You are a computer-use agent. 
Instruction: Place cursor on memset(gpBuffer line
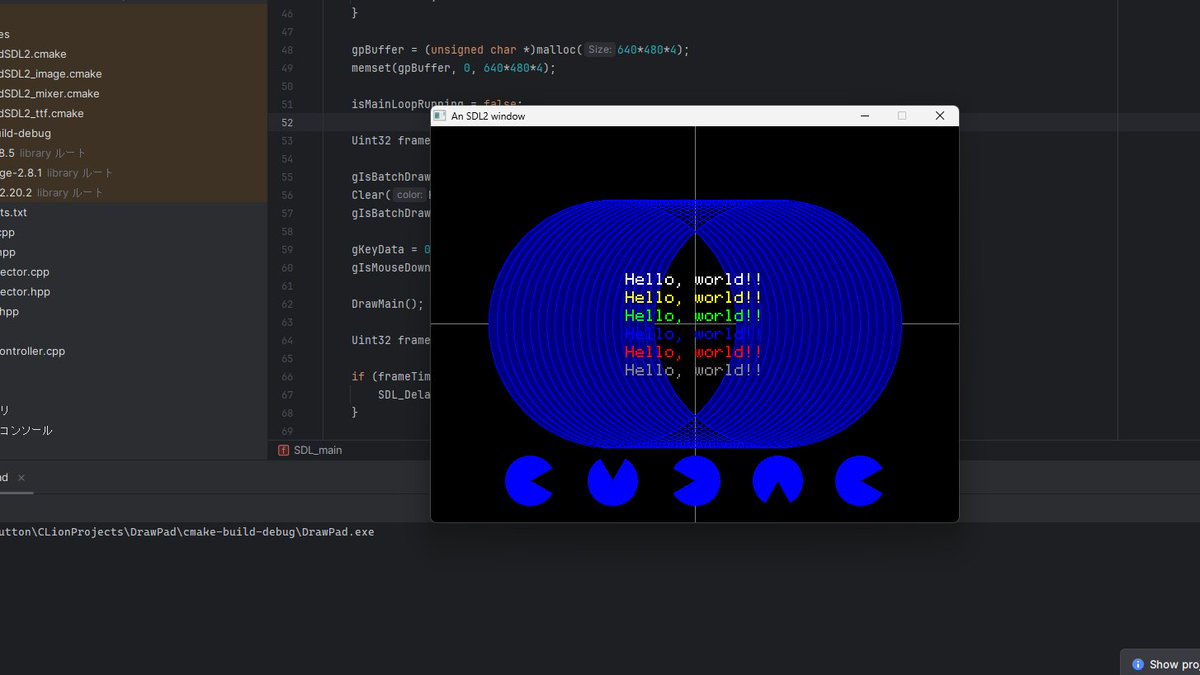pos(453,68)
